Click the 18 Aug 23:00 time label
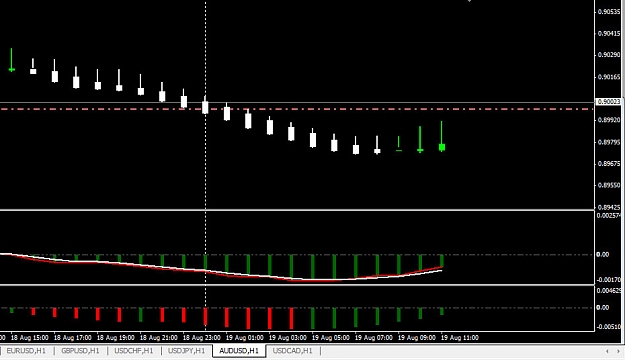Image resolution: width=625 pixels, height=360 pixels. [202, 338]
